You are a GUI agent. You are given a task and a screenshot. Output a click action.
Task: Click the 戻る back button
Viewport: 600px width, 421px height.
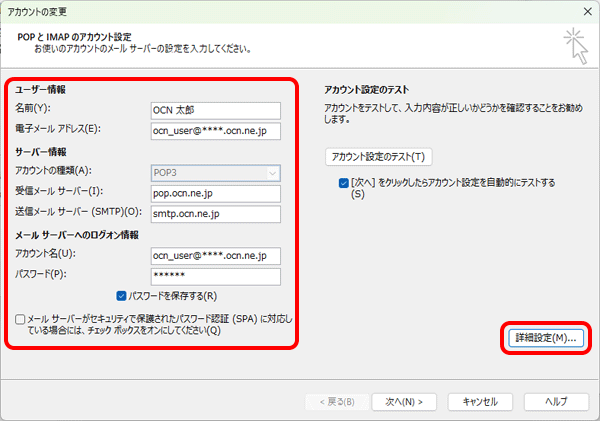tap(335, 400)
